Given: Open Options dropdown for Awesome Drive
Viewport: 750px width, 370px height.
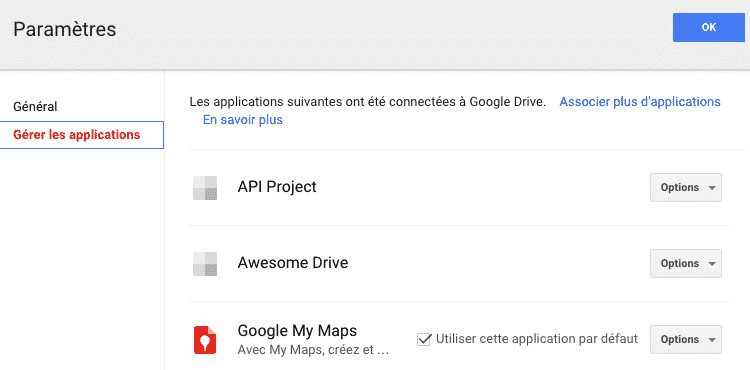Looking at the screenshot, I should point(685,263).
